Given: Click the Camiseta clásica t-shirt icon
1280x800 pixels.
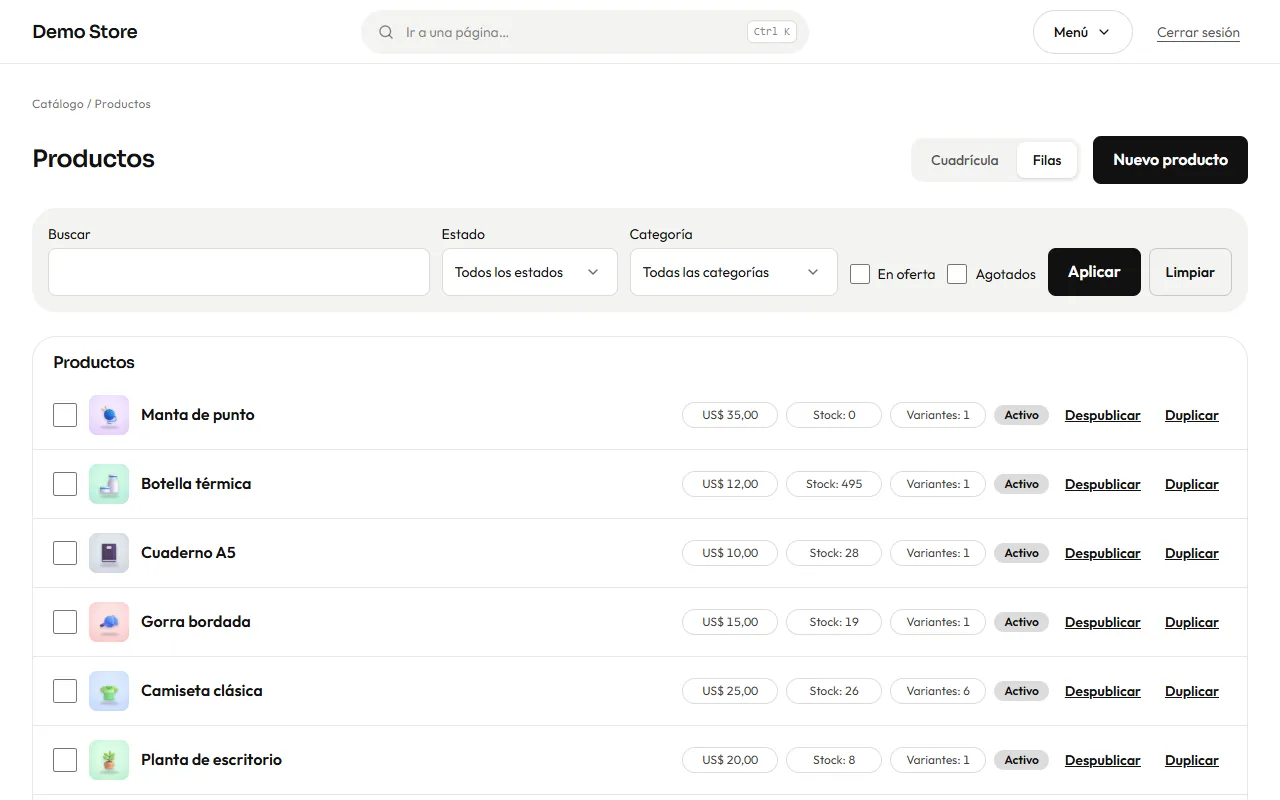Looking at the screenshot, I should coord(109,691).
